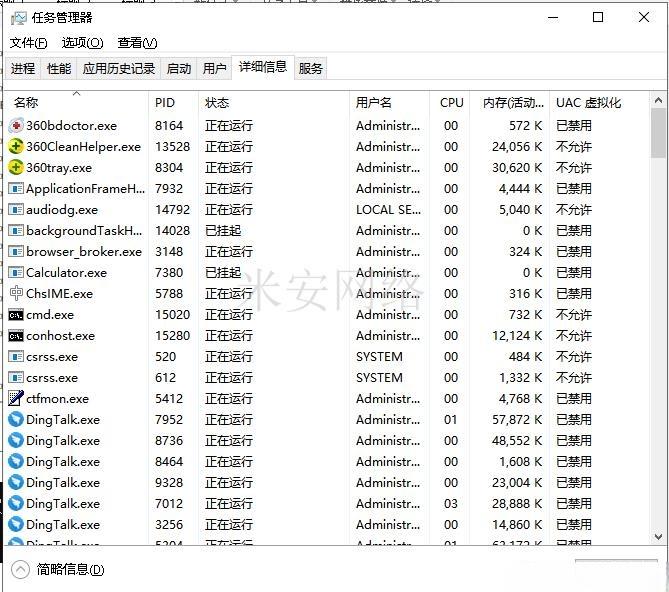Click the ApplicationFrameHost process icon
Screen dimensions: 669x592
pos(16,189)
